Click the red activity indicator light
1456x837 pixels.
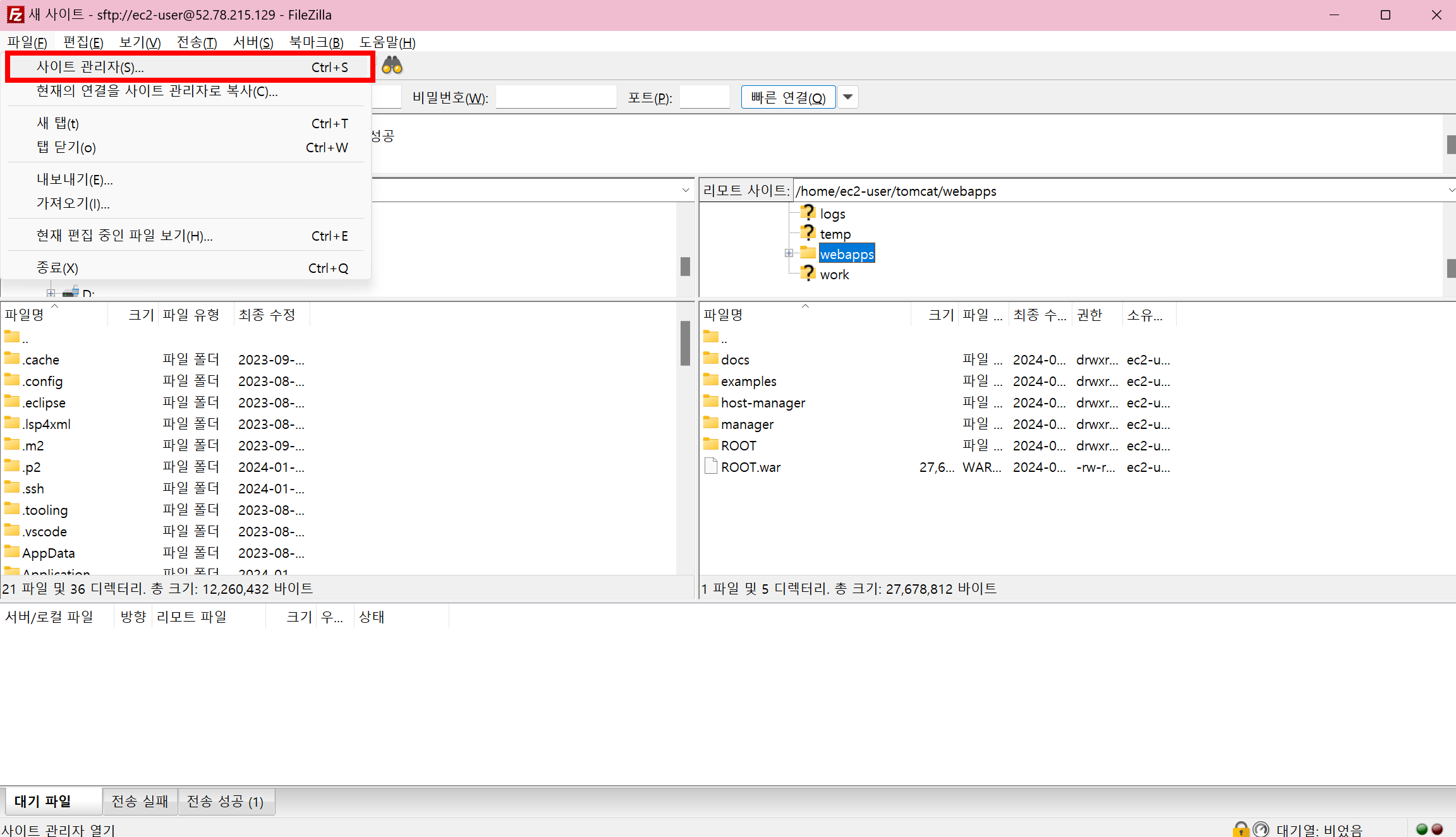coord(1437,829)
